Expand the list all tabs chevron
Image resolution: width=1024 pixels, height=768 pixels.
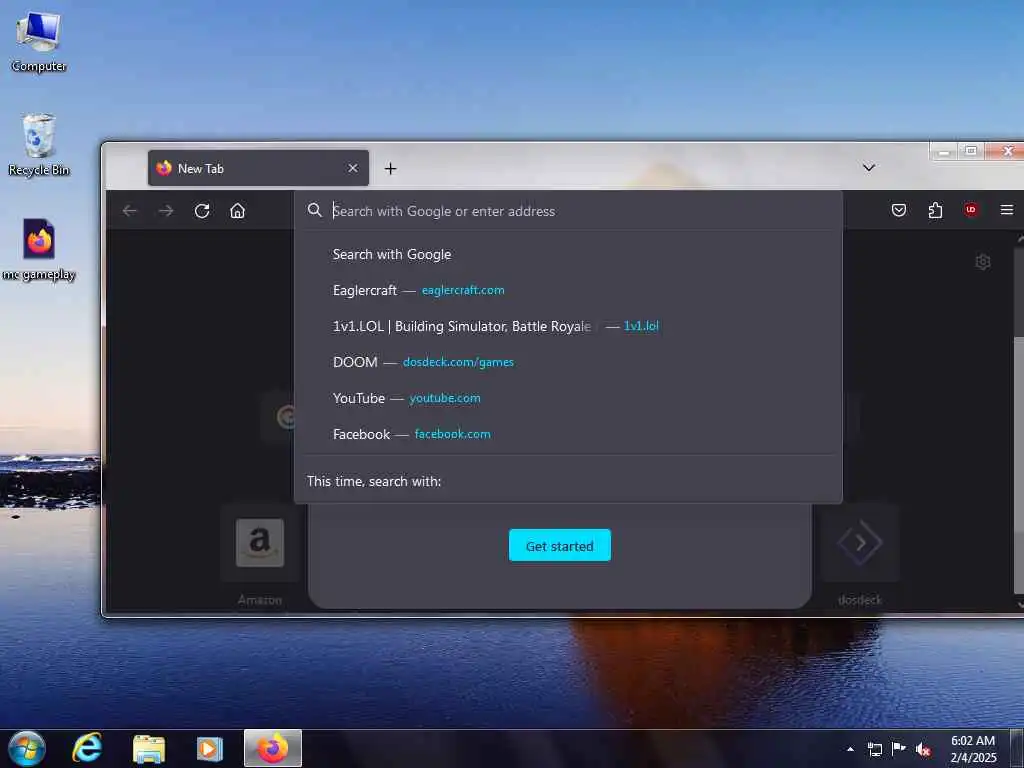click(869, 168)
